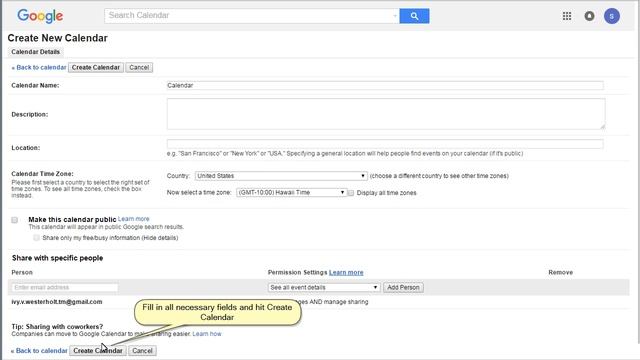Click the bottom Cancel button

(x=142, y=351)
